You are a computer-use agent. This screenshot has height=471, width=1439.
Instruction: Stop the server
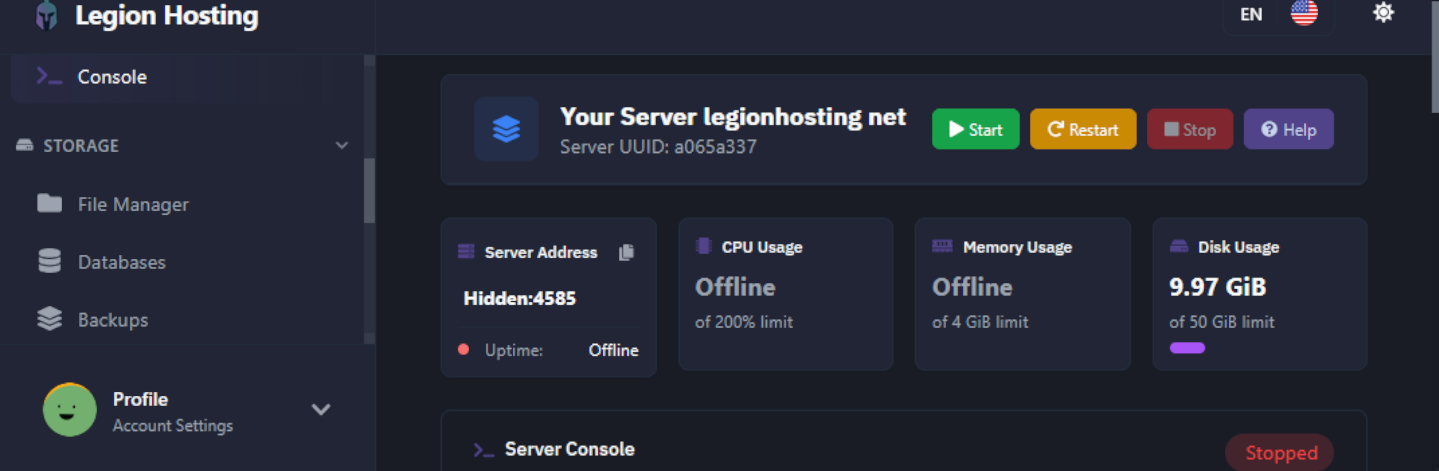1190,129
